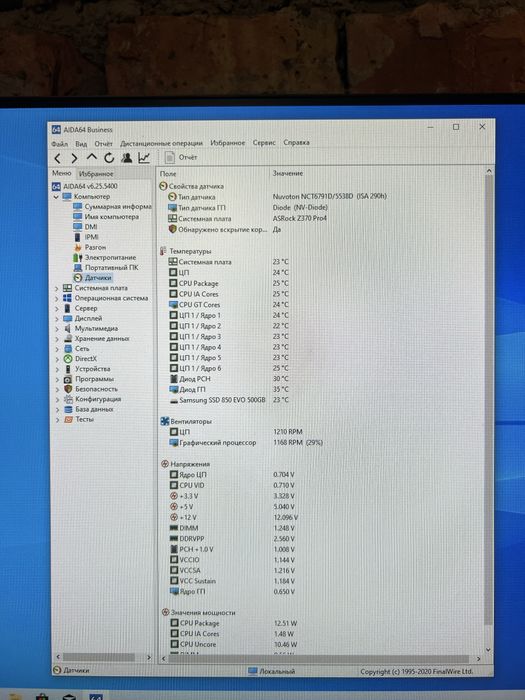Click the Samsung SSD 850 EVO drive icon
This screenshot has height=700, width=525.
174,400
